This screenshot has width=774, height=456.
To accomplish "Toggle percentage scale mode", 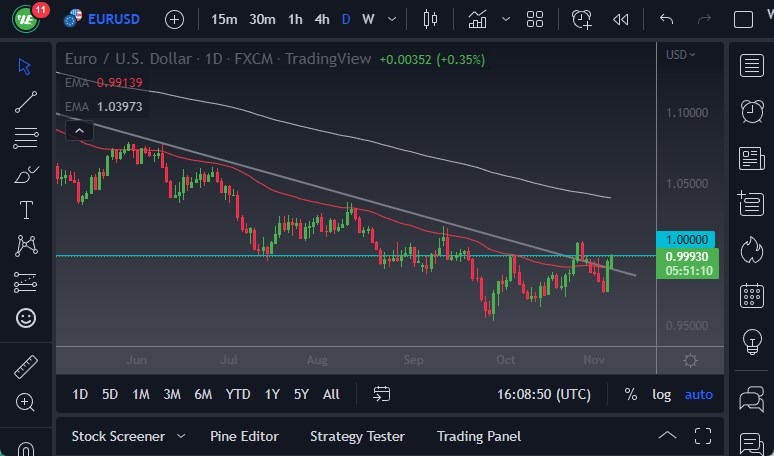I will (631, 394).
